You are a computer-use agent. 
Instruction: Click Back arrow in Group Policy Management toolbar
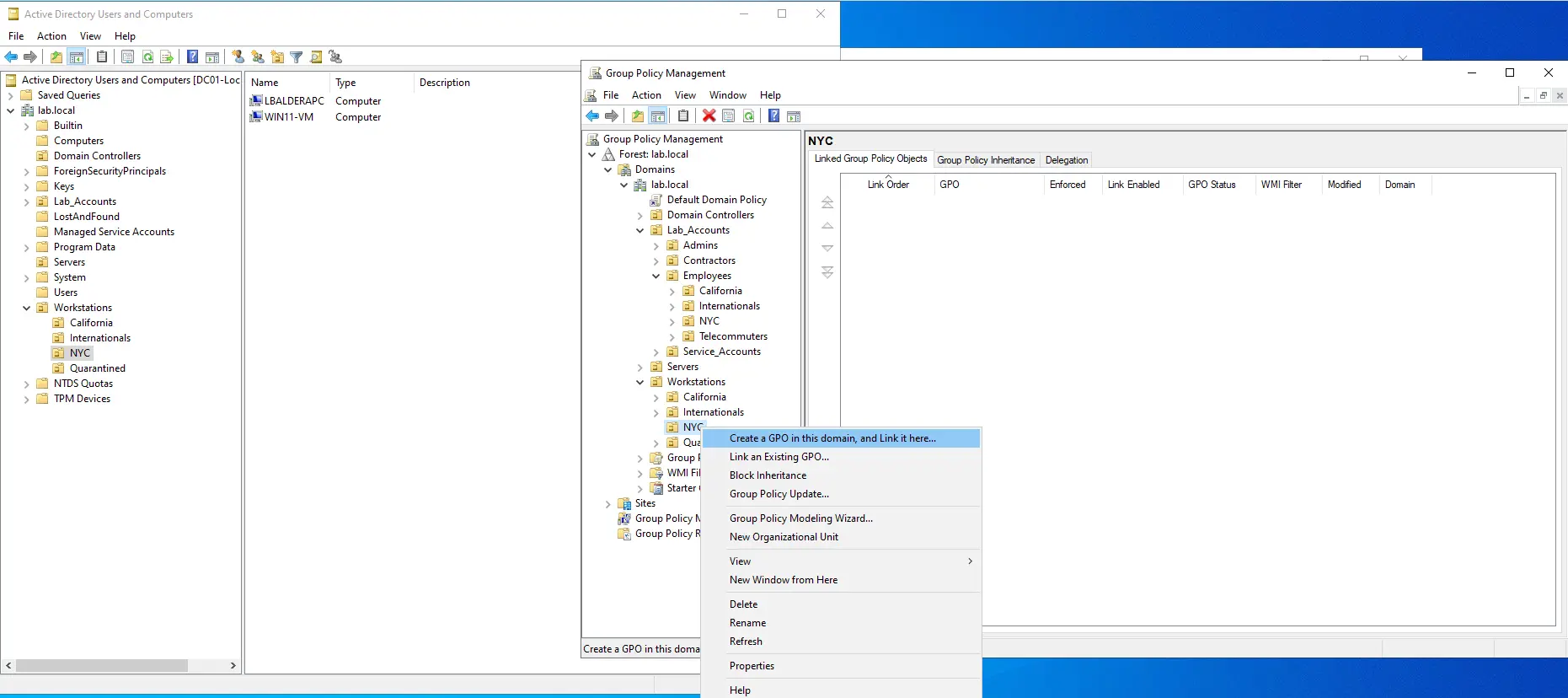592,116
